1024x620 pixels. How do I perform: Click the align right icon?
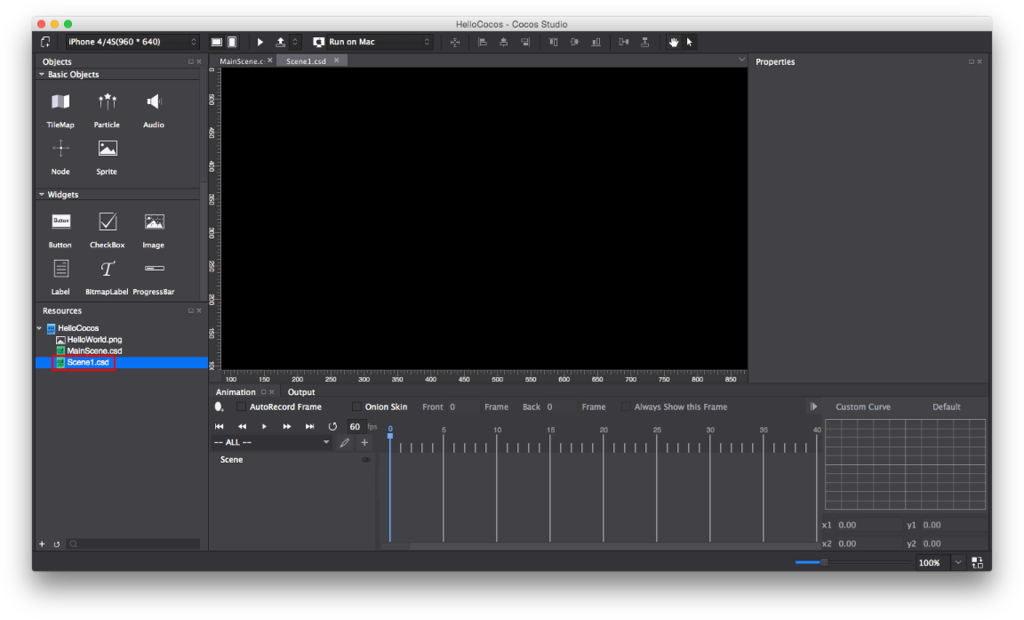tap(525, 42)
